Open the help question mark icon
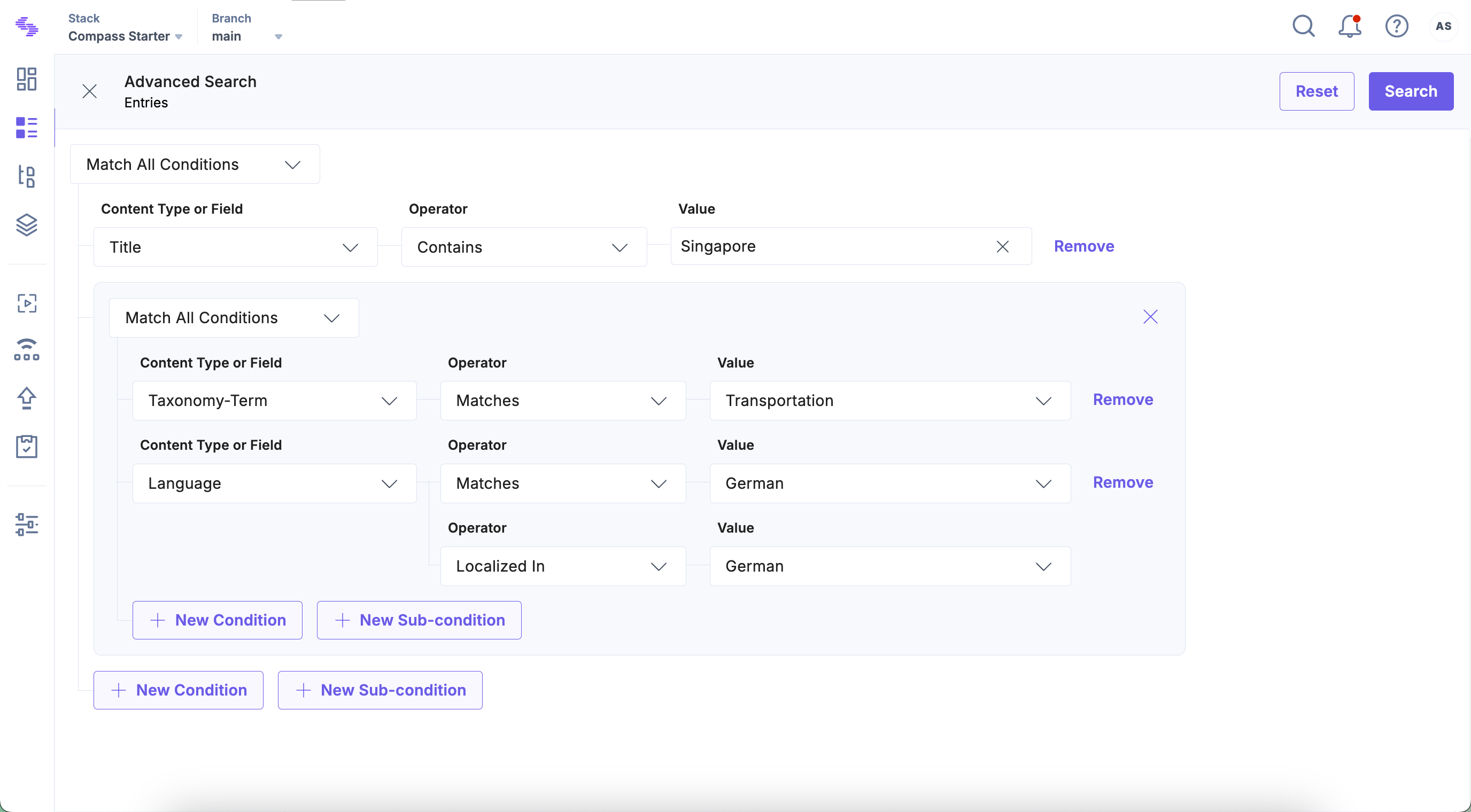 click(x=1397, y=26)
